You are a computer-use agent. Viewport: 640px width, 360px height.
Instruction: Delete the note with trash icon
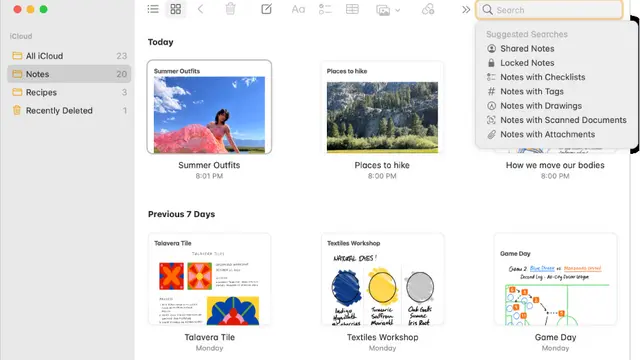230,9
